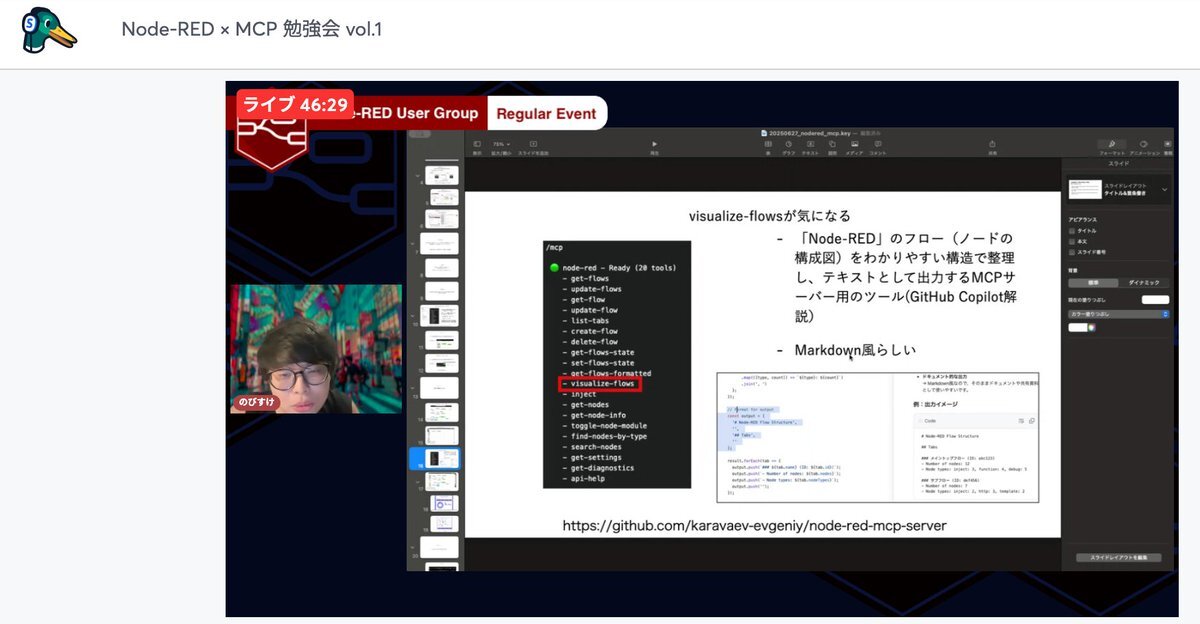The height and width of the screenshot is (624, 1200).
Task: Select the Dynamic (ダイナミック) background segment
Action: tap(1143, 283)
